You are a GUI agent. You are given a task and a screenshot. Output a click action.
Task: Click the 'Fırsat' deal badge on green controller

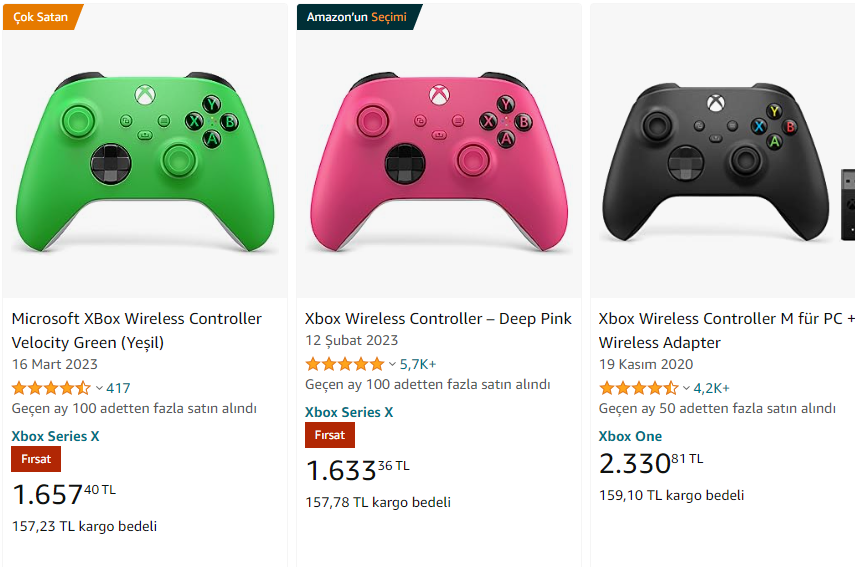[x=36, y=459]
